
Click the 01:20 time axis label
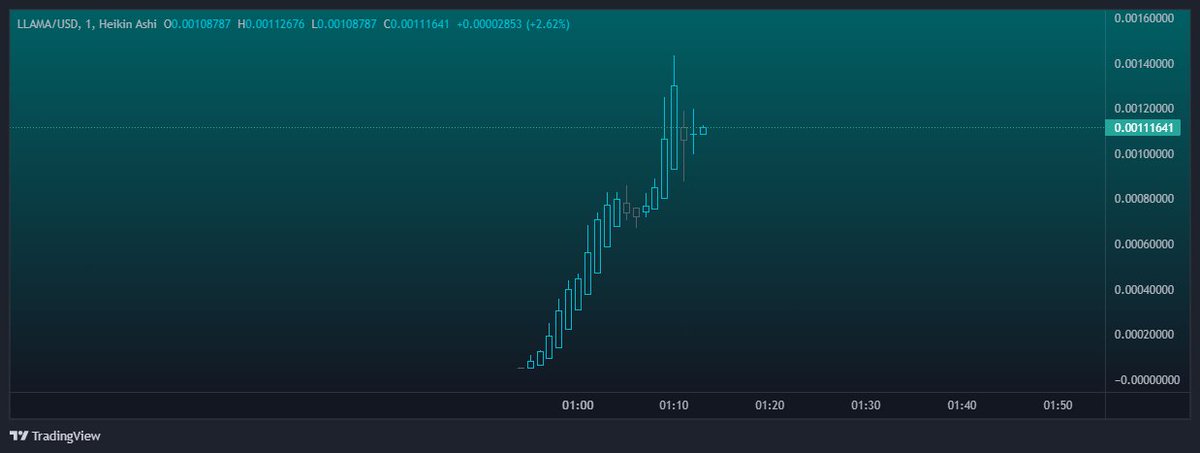pyautogui.click(x=769, y=405)
